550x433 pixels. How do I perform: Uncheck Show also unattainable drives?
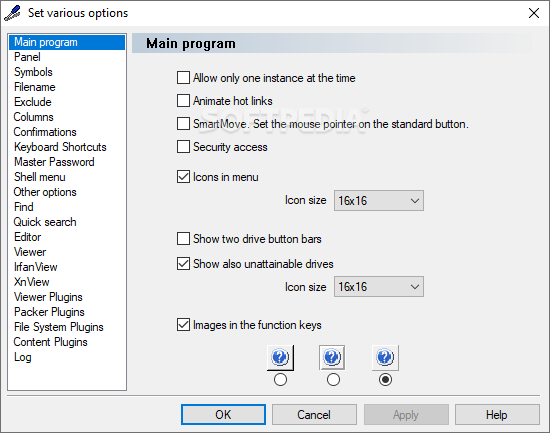tap(183, 264)
